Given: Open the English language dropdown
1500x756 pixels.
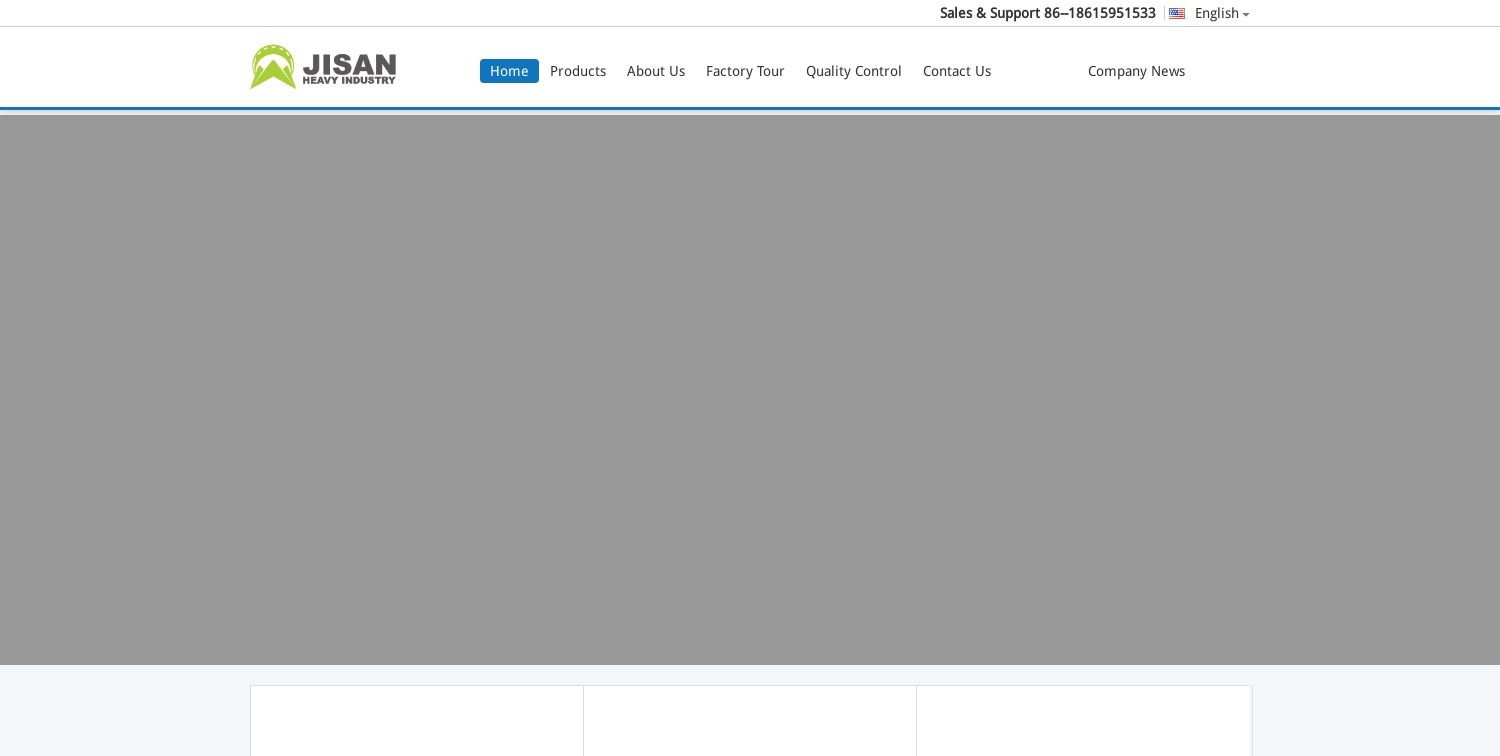Looking at the screenshot, I should click(1217, 13).
